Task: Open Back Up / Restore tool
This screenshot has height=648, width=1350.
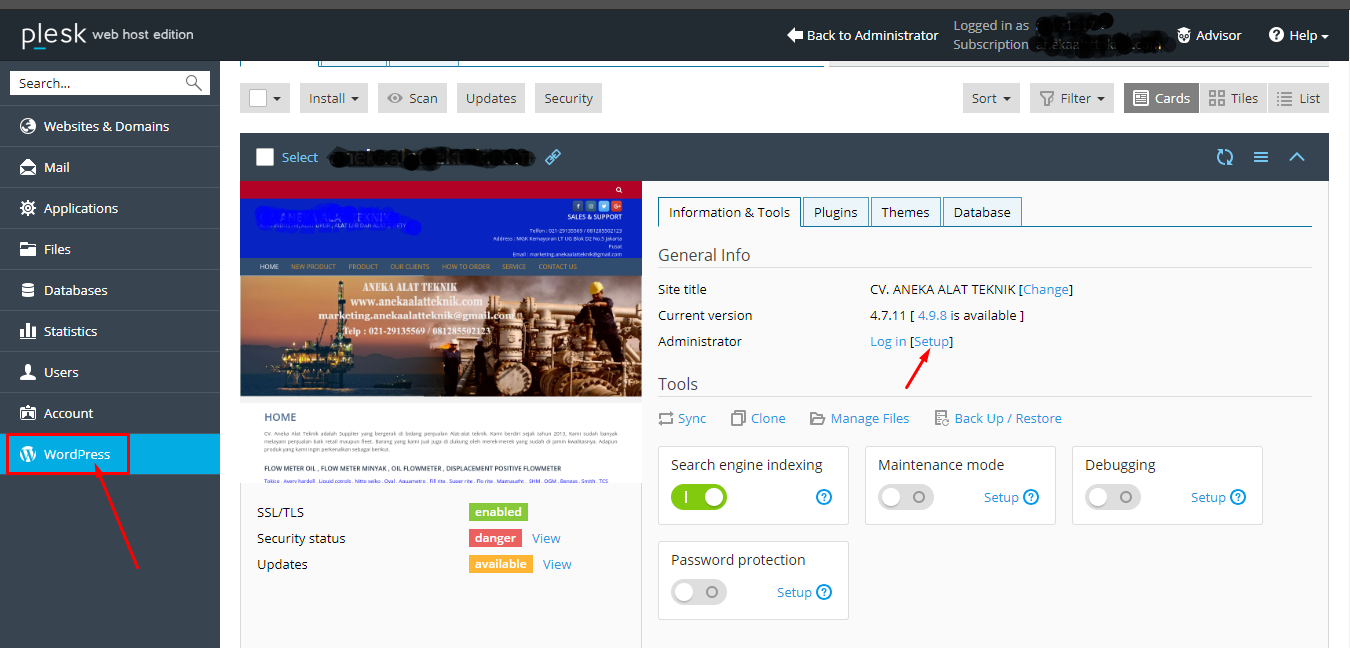Action: pos(997,418)
